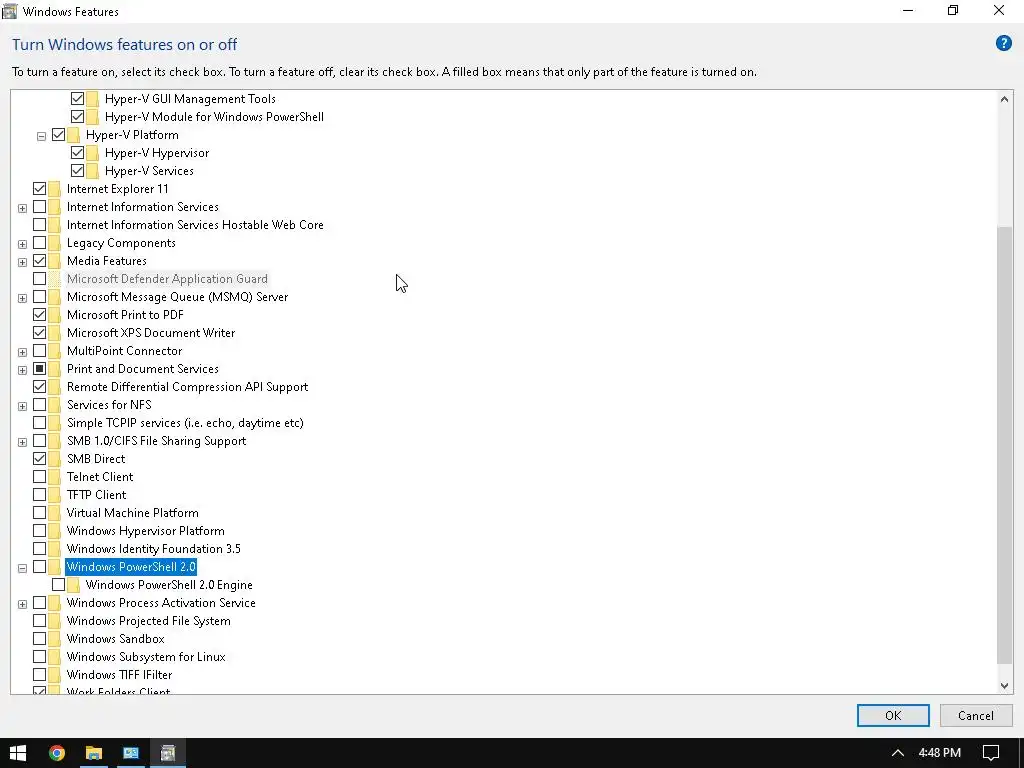Collapse the Windows PowerShell 2.0 node
This screenshot has width=1024, height=768.
point(22,568)
